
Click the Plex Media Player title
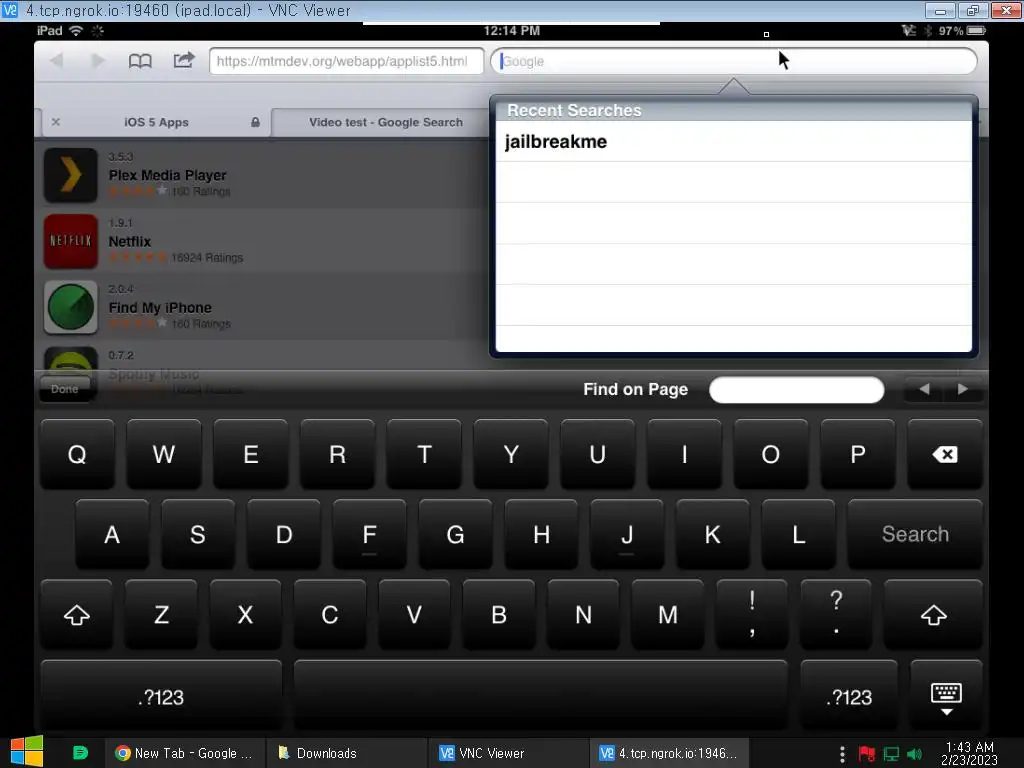pyautogui.click(x=167, y=175)
